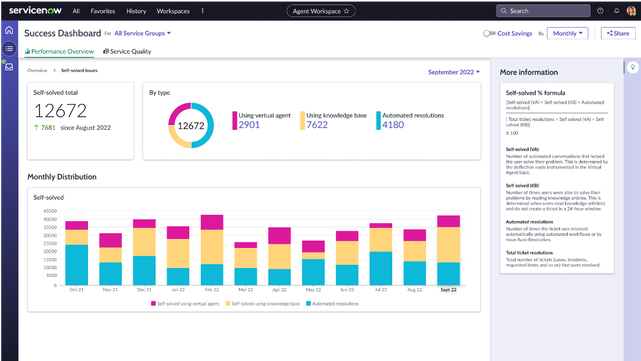Open the Favorites menu
641x361 pixels.
point(103,11)
